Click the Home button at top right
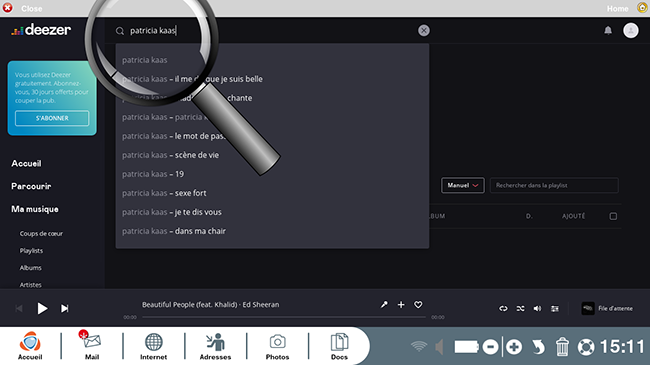Image resolution: width=650 pixels, height=365 pixels. click(x=627, y=8)
